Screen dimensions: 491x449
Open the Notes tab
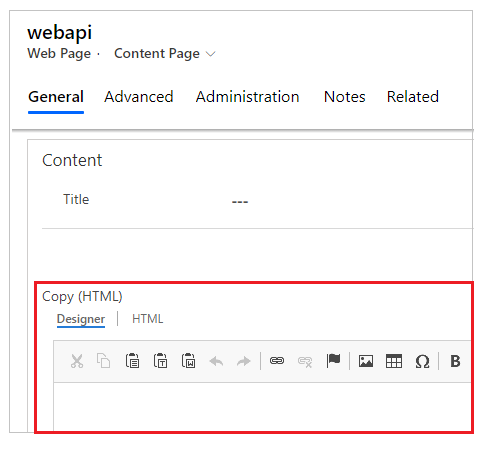pos(345,97)
